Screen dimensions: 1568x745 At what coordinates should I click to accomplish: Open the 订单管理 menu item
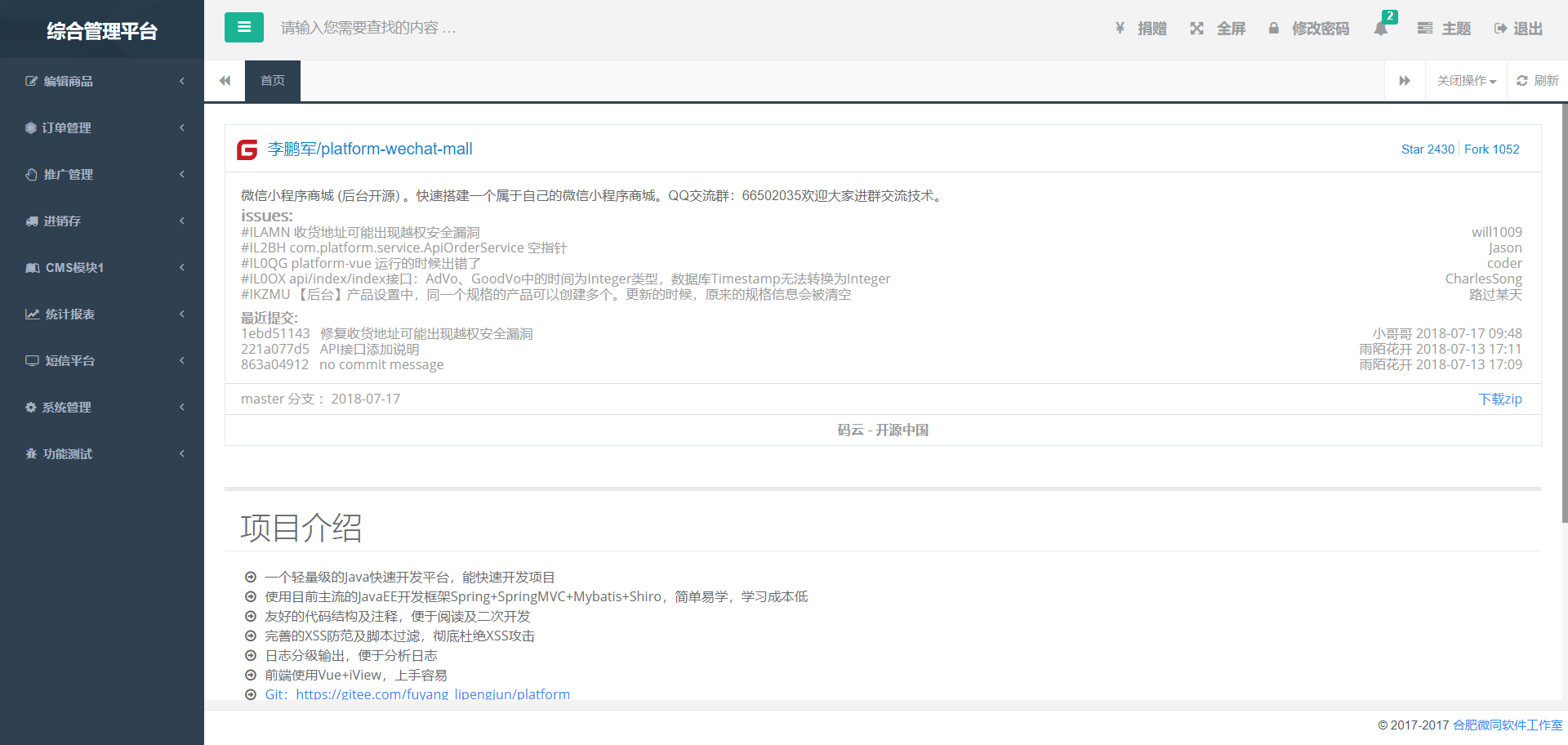[102, 127]
